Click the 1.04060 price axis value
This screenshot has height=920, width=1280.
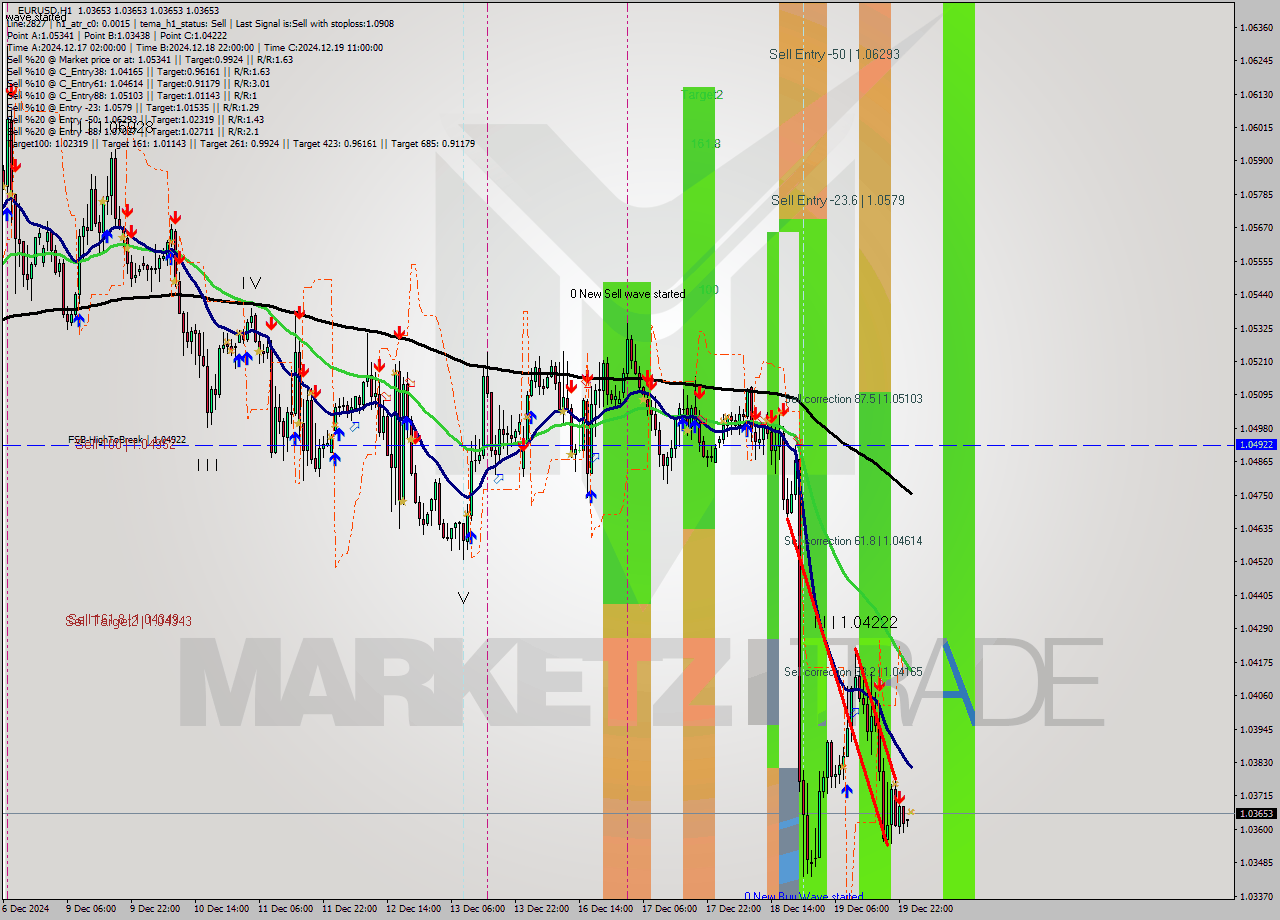pyautogui.click(x=1256, y=695)
